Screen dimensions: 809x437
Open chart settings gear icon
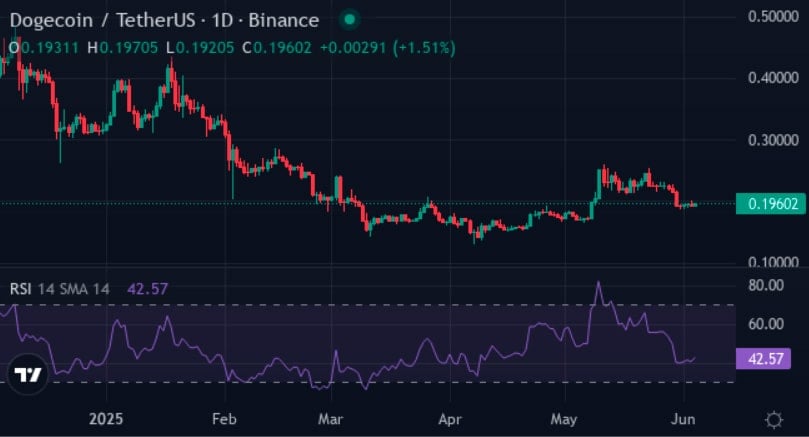[773, 419]
